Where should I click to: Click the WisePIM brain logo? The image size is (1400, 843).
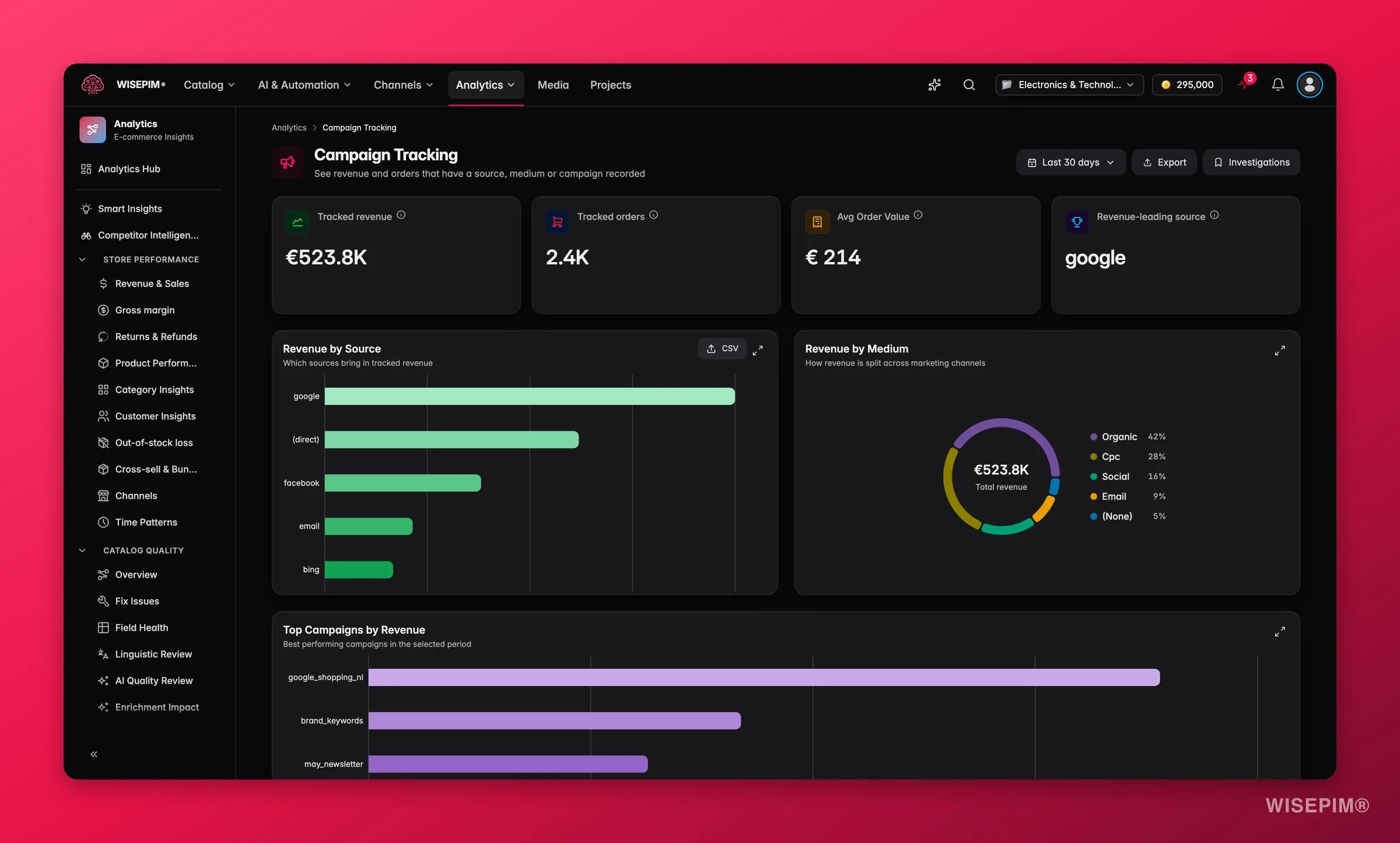click(x=93, y=85)
